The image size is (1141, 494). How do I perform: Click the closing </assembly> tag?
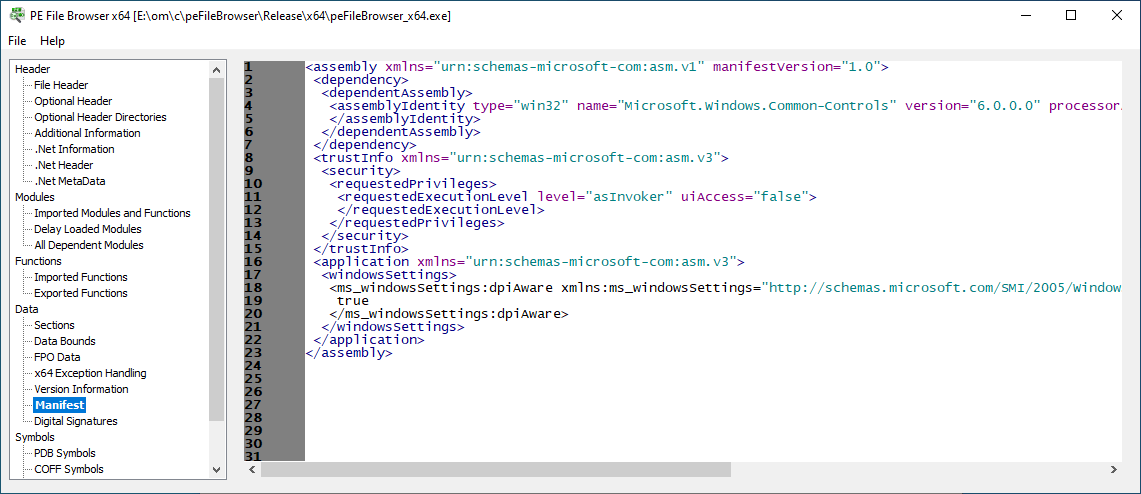349,354
